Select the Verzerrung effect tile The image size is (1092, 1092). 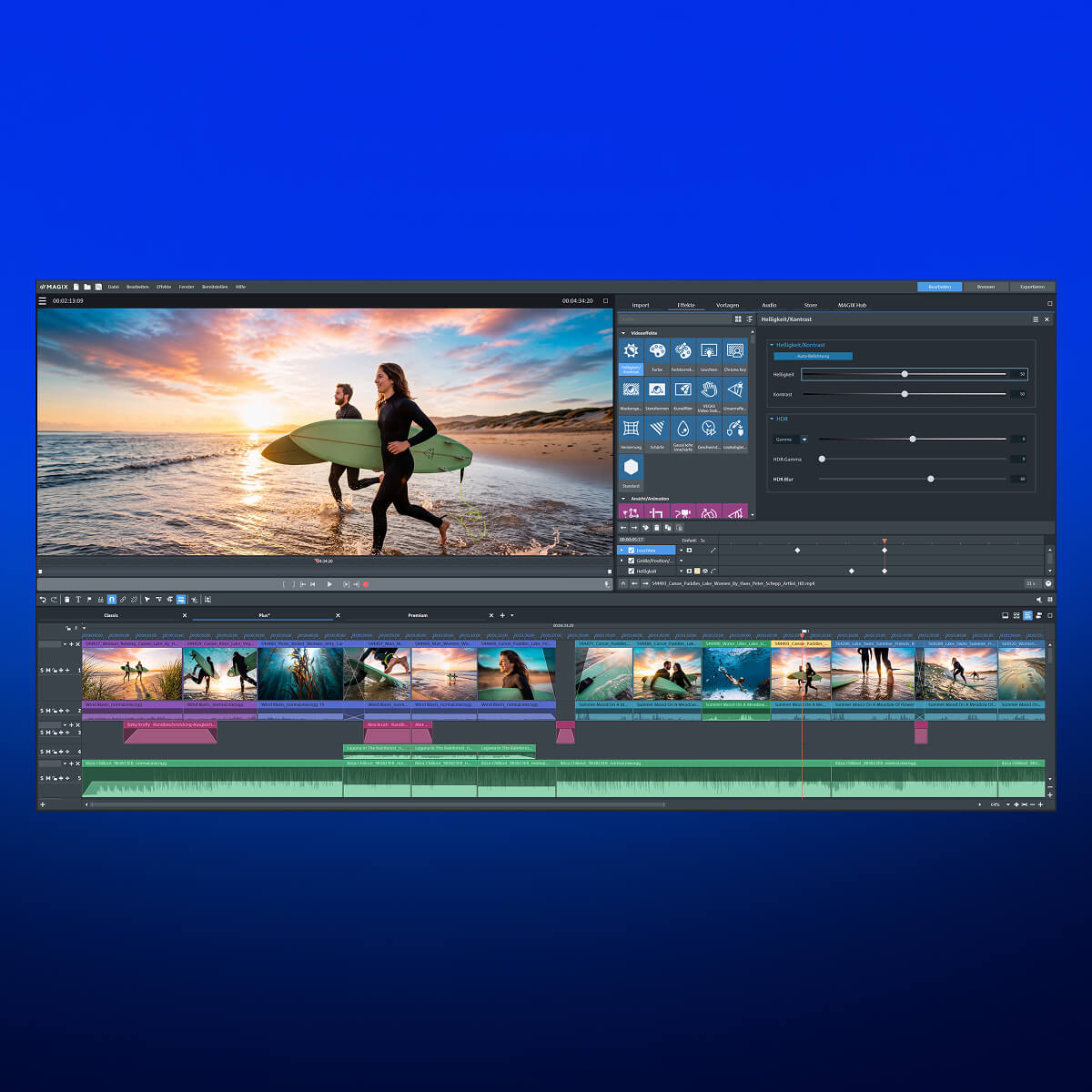tap(631, 434)
